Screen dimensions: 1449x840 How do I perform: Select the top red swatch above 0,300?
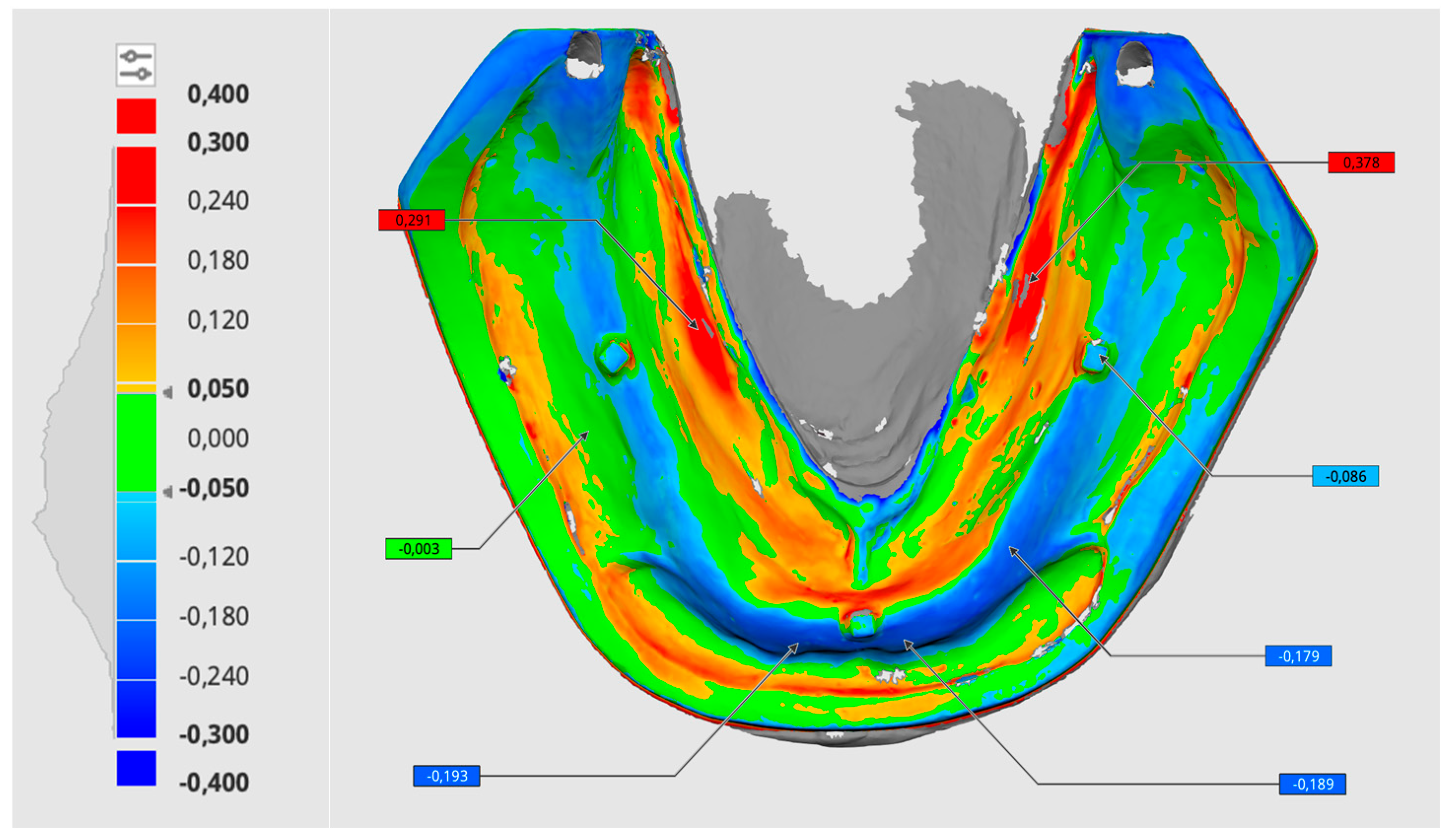136,116
